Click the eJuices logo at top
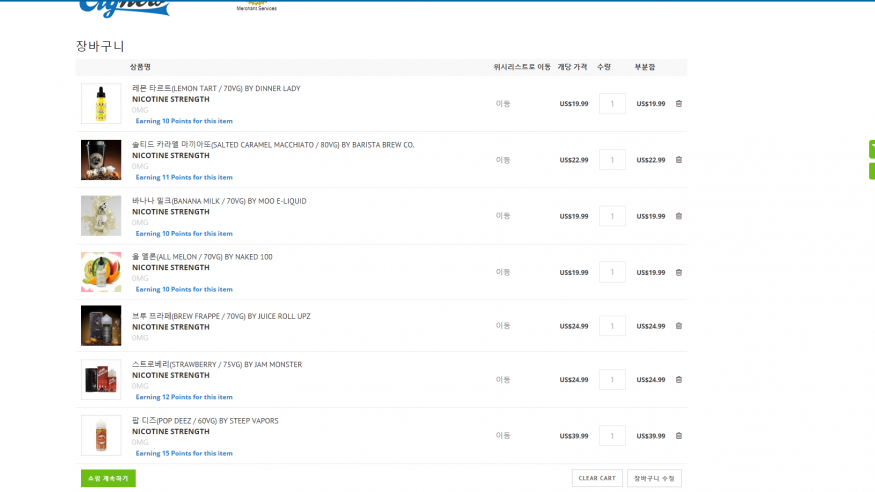 click(x=124, y=8)
